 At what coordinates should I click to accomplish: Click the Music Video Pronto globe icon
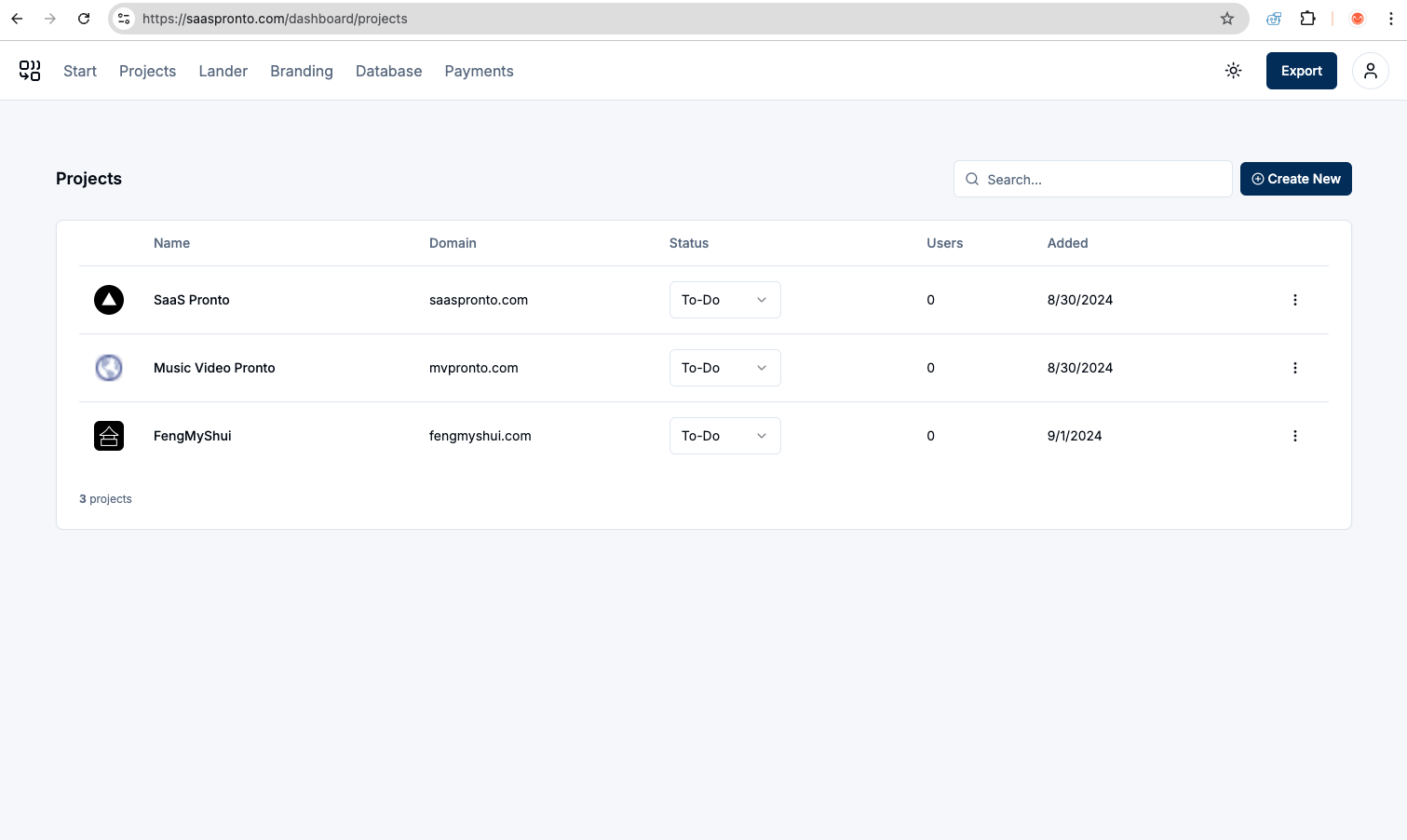point(109,368)
